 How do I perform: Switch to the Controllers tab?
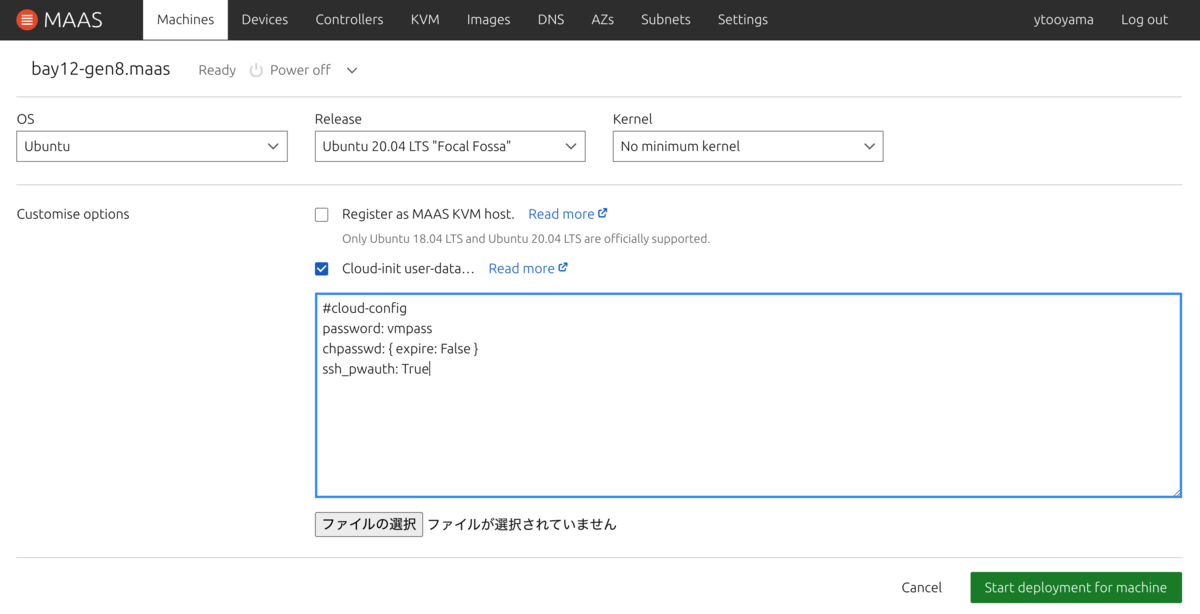pos(349,20)
